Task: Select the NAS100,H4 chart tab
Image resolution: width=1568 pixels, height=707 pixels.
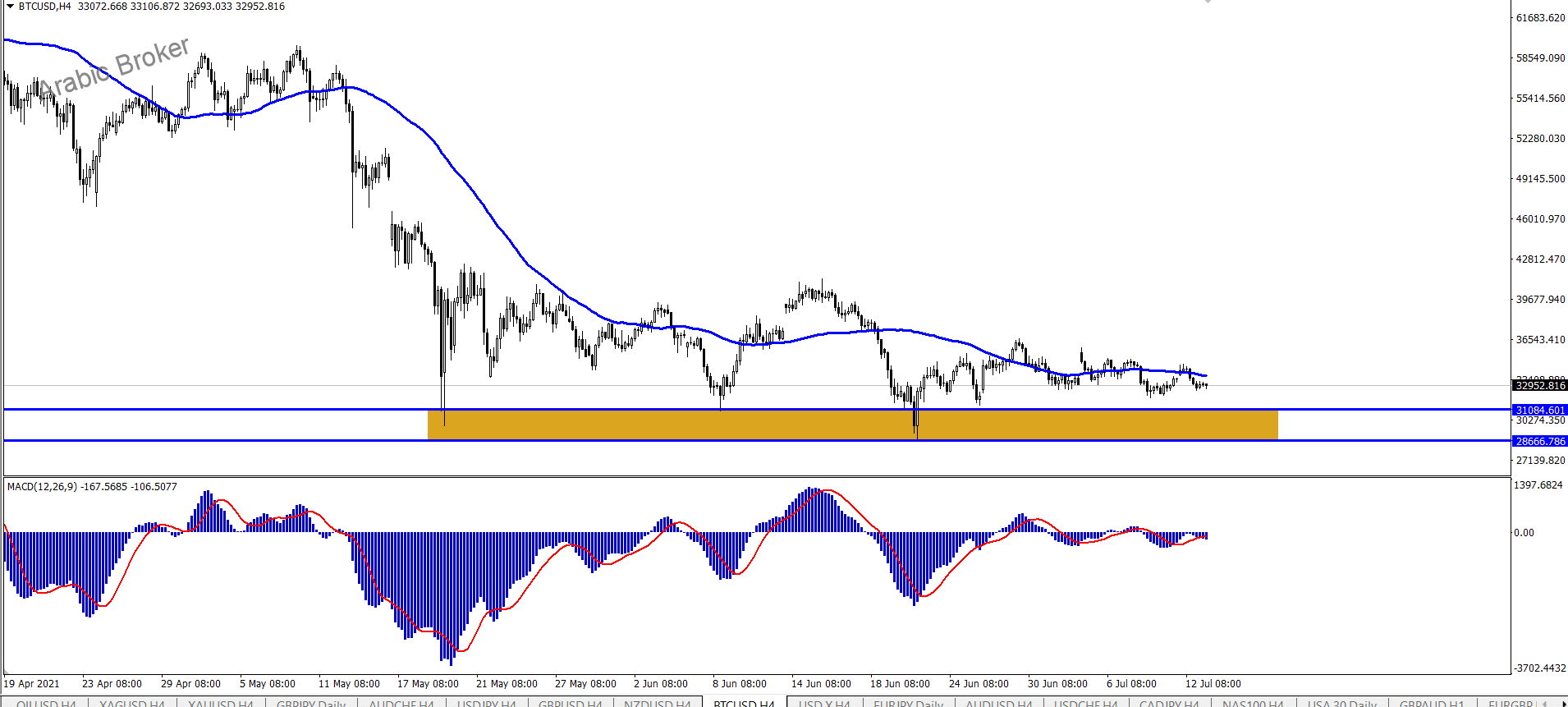Action: pyautogui.click(x=1253, y=703)
